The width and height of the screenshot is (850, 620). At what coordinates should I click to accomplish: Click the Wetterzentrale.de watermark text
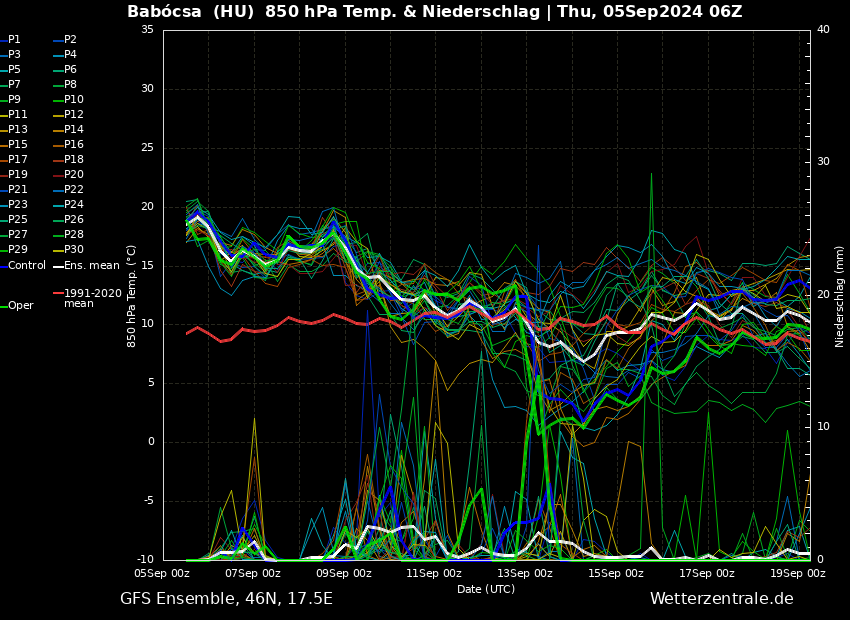click(721, 599)
